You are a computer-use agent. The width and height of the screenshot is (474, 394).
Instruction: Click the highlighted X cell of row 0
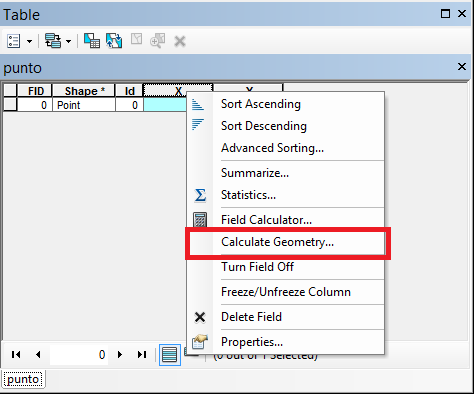[165, 105]
